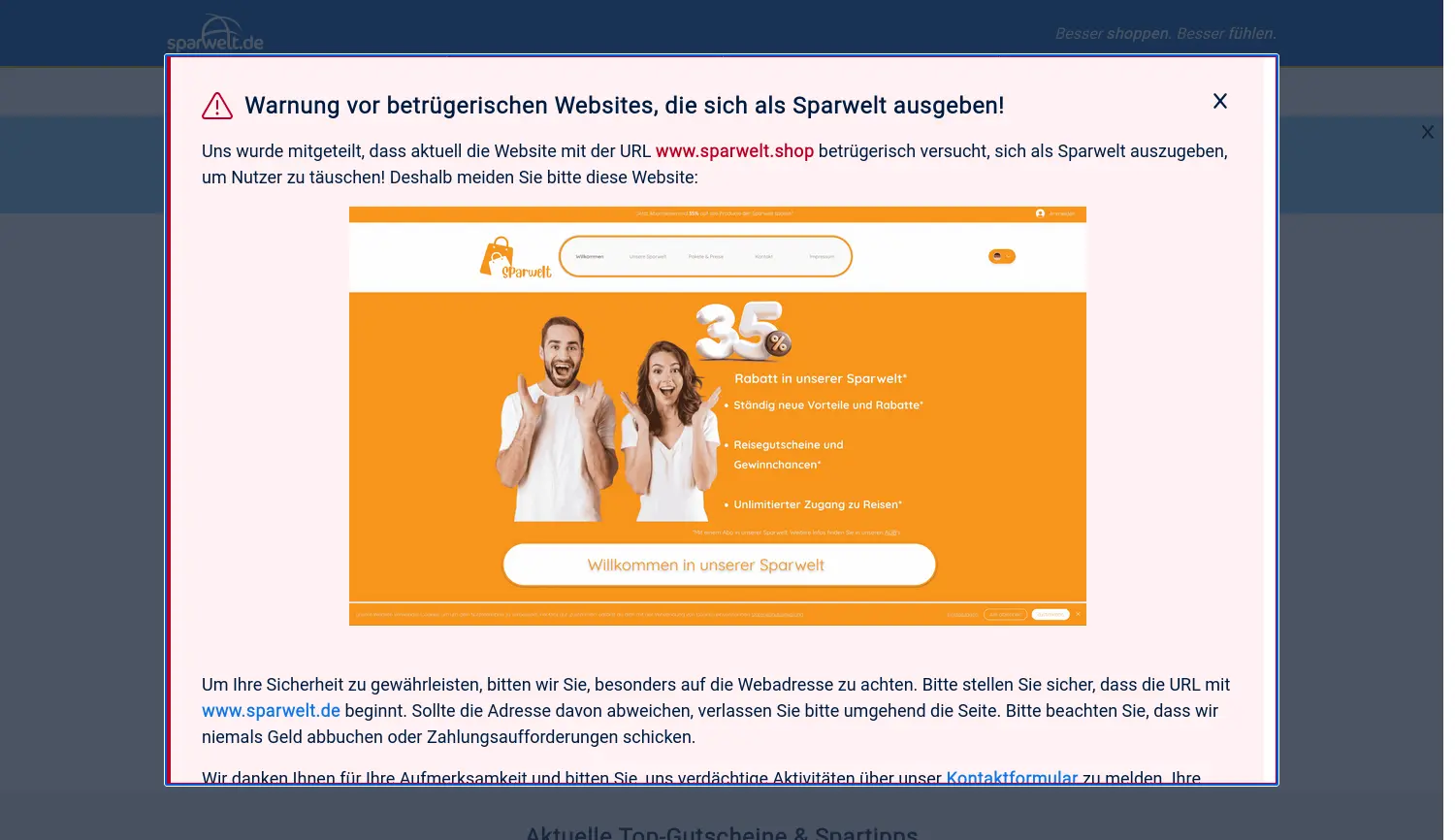Click the fake website screenshot image
The image size is (1455, 840).
click(x=718, y=416)
